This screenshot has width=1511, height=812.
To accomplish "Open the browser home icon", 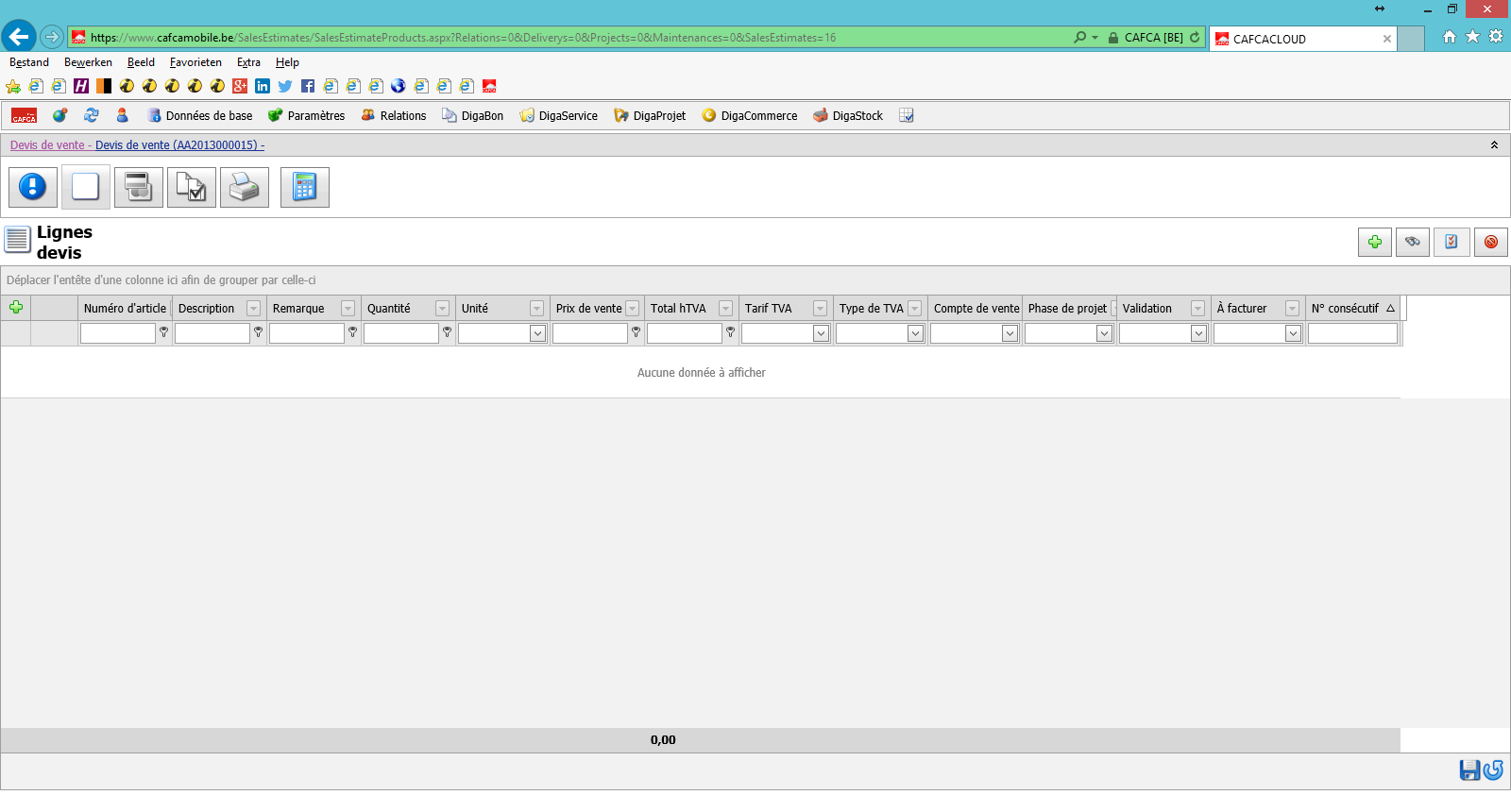I will click(x=1450, y=37).
